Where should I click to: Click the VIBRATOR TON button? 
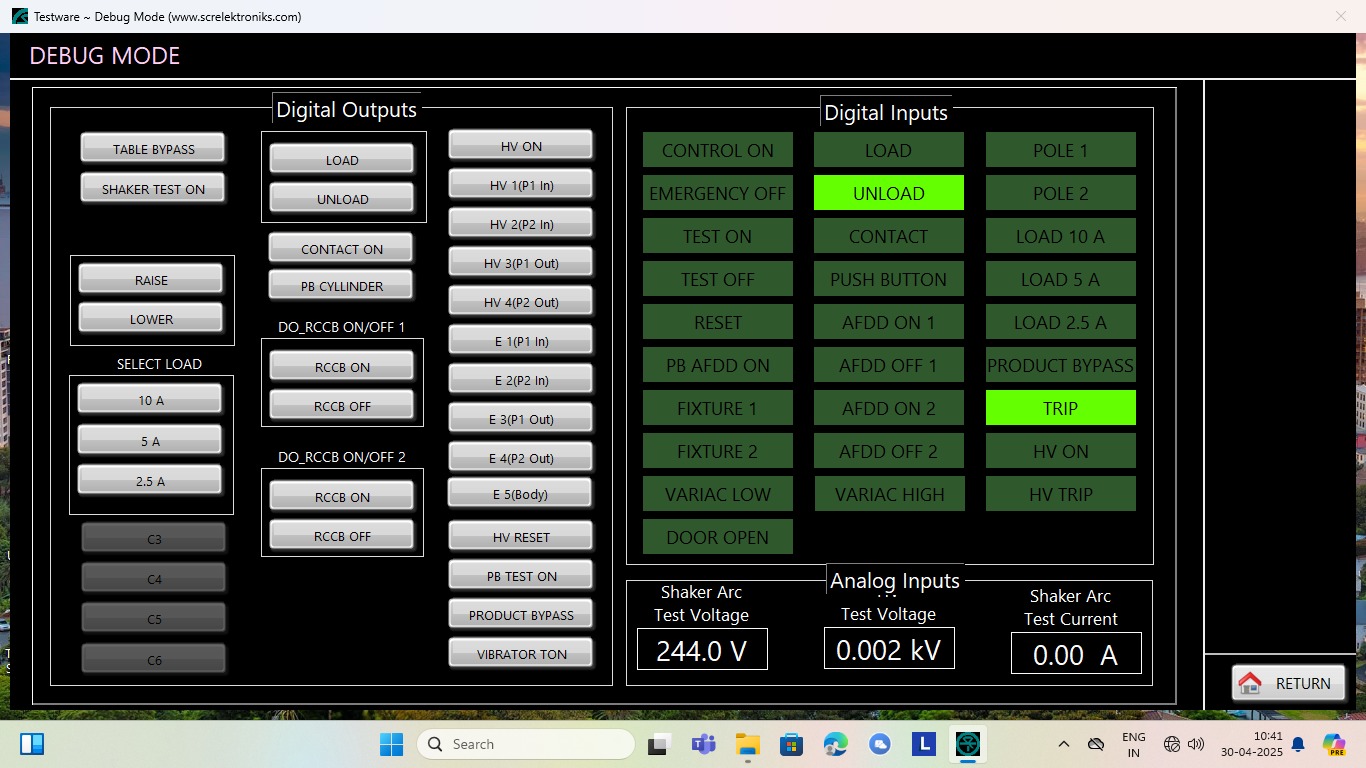(521, 654)
